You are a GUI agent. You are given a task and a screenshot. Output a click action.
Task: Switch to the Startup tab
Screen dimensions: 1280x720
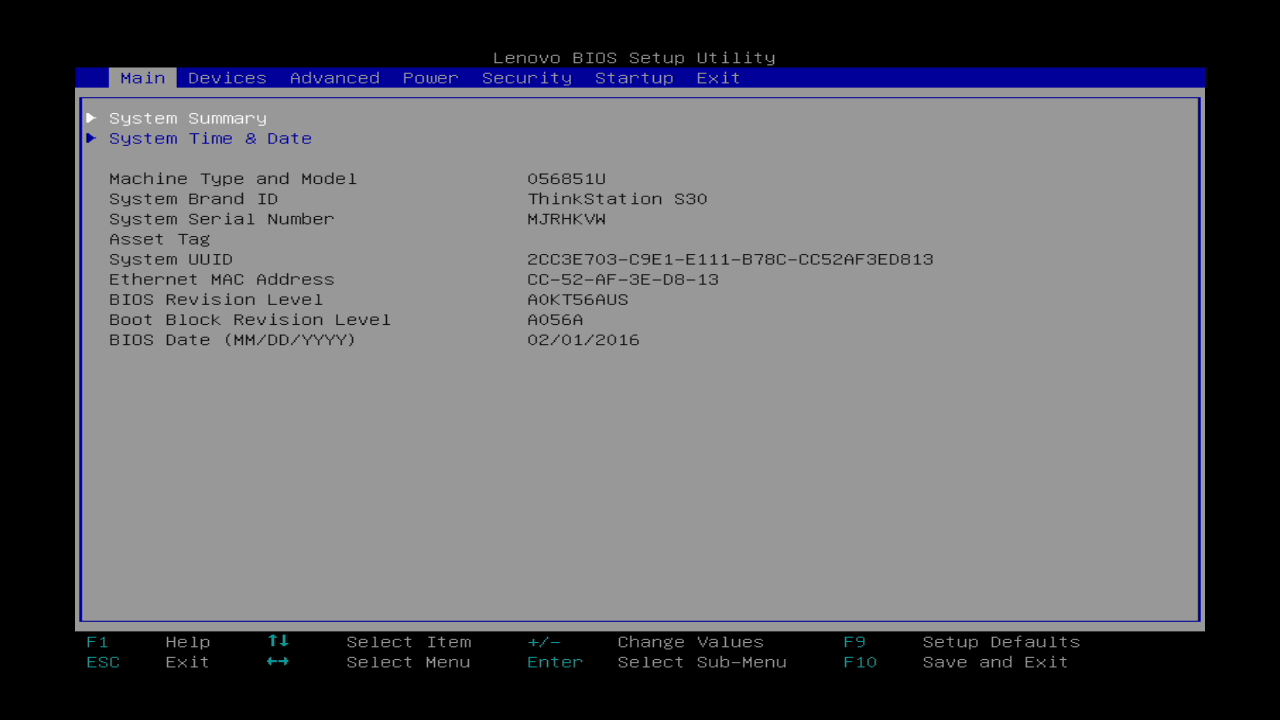click(x=634, y=78)
